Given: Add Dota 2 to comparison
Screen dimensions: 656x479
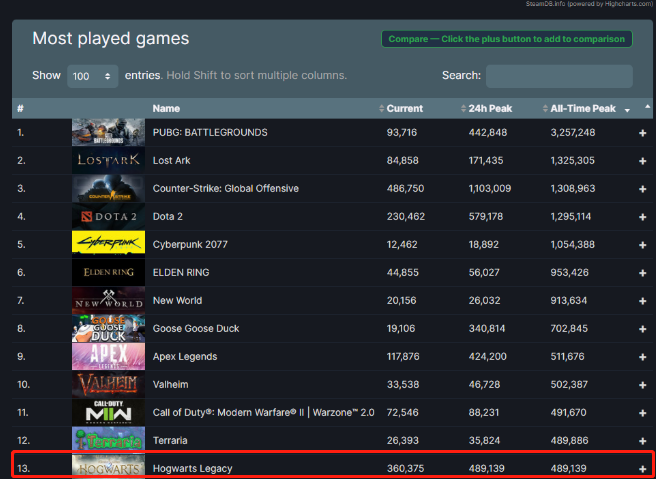Looking at the screenshot, I should 643,217.
